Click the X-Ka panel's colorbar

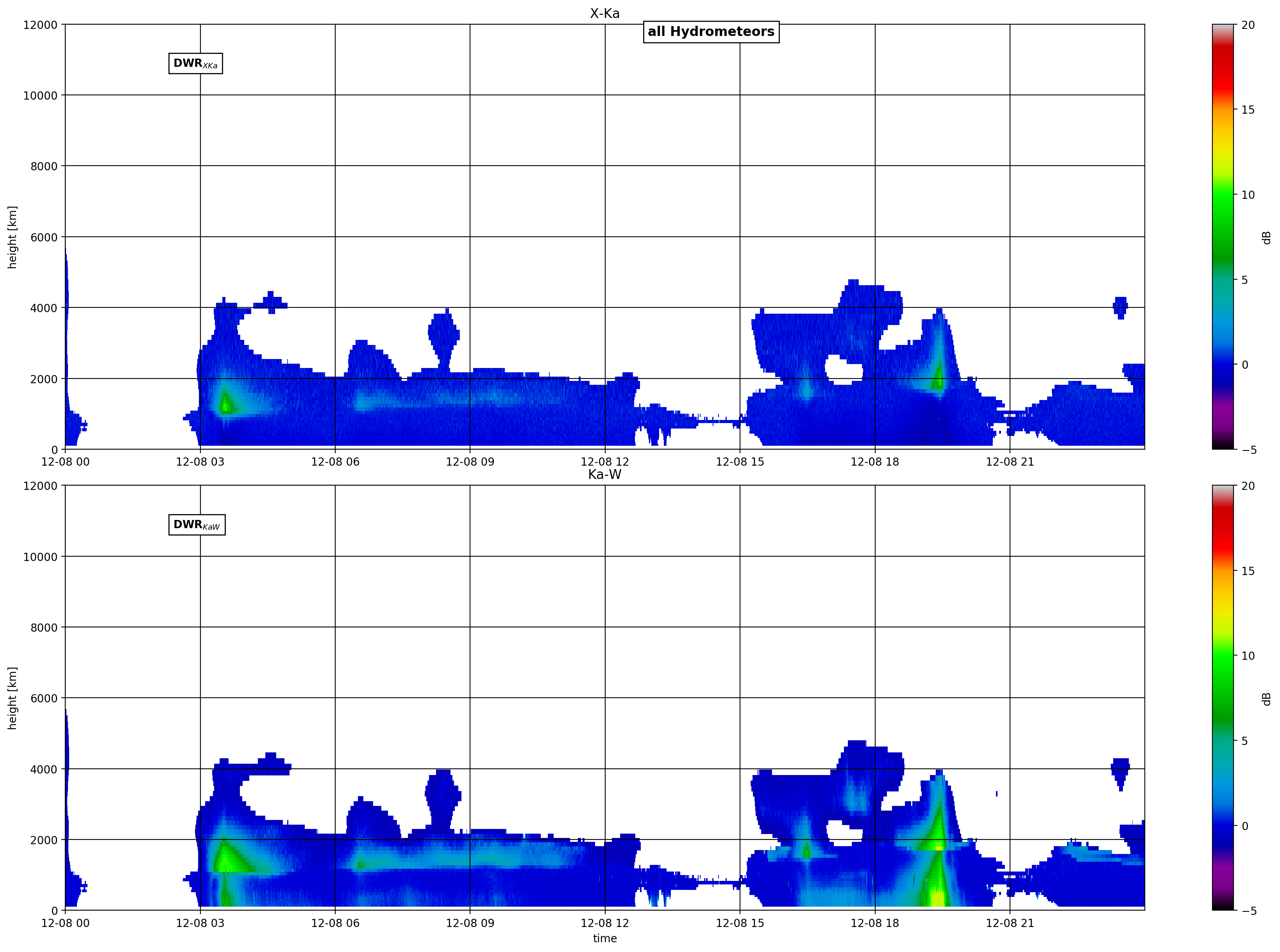tap(1223, 237)
